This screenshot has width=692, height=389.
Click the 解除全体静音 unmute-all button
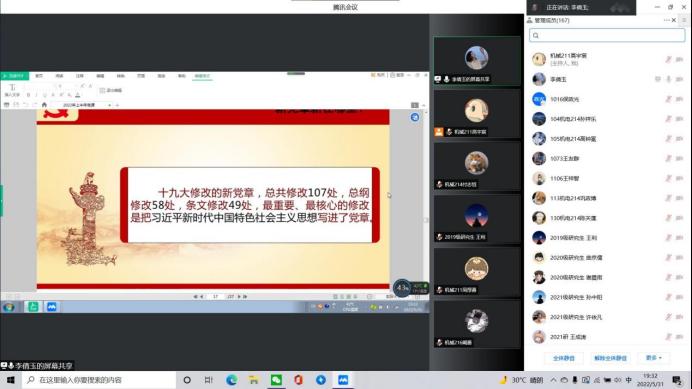[x=610, y=358]
